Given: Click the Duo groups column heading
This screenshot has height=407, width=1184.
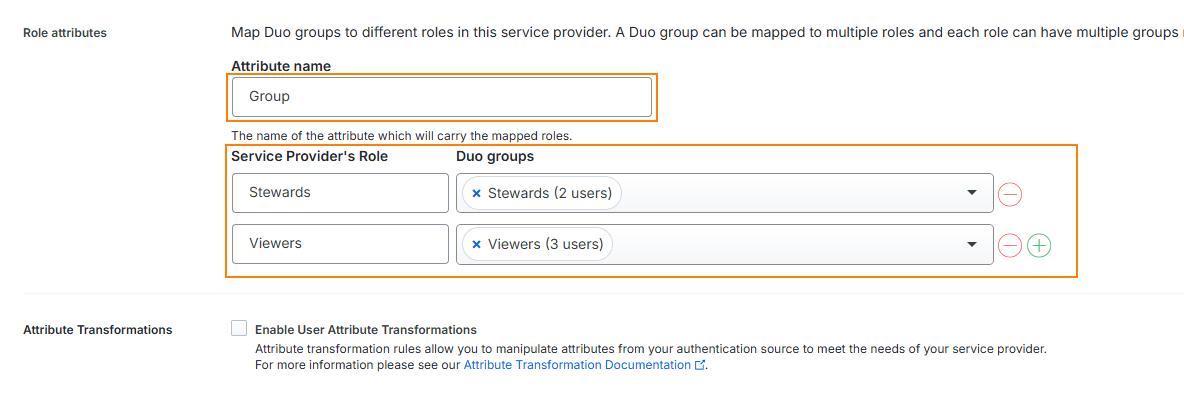Looking at the screenshot, I should 495,156.
